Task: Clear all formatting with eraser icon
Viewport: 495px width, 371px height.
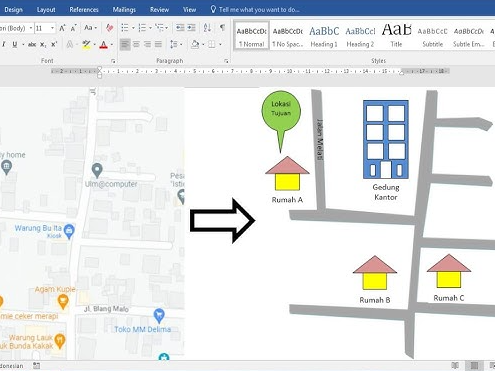Action: click(109, 28)
